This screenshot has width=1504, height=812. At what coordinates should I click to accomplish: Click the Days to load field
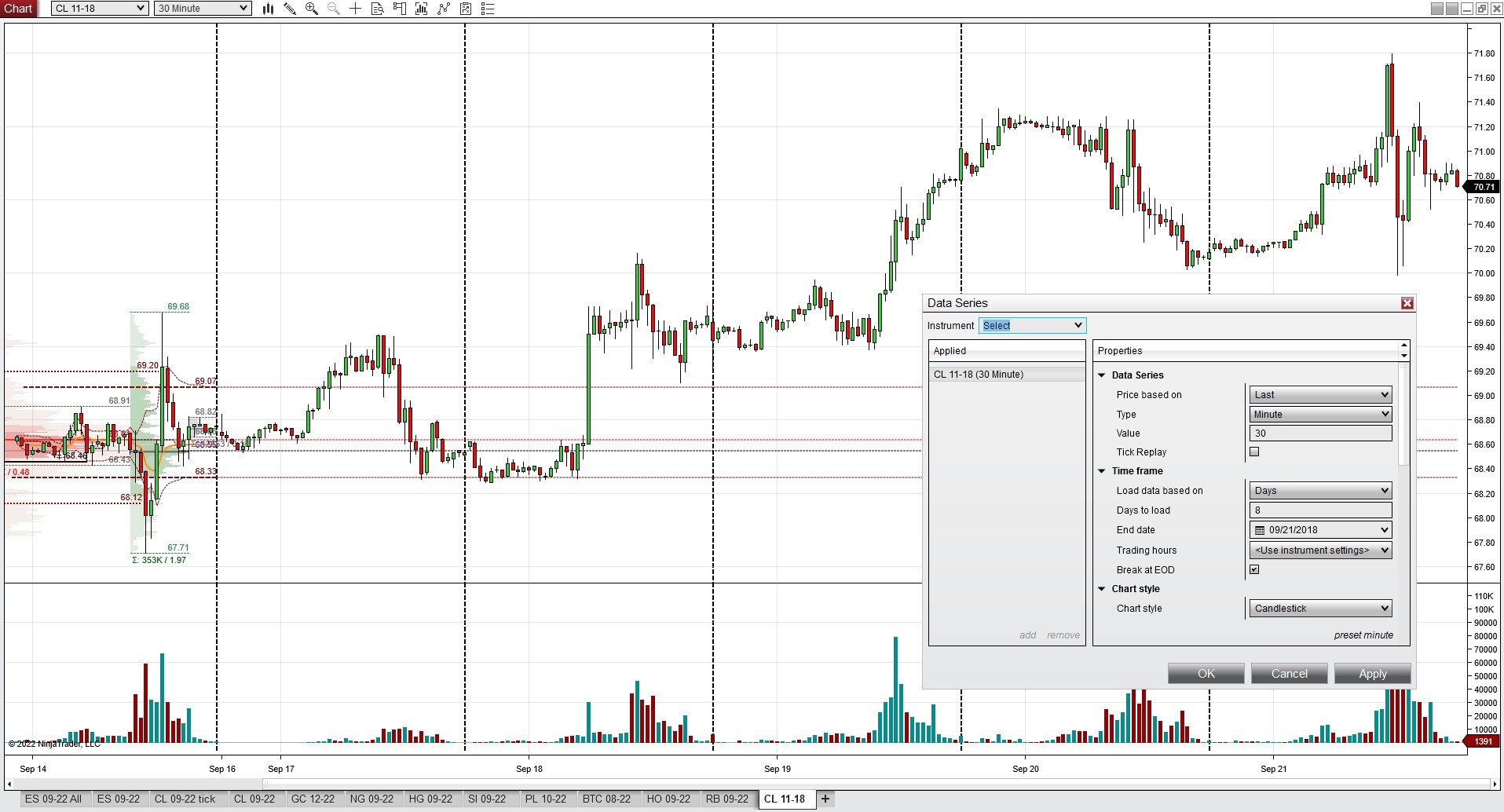point(1320,510)
